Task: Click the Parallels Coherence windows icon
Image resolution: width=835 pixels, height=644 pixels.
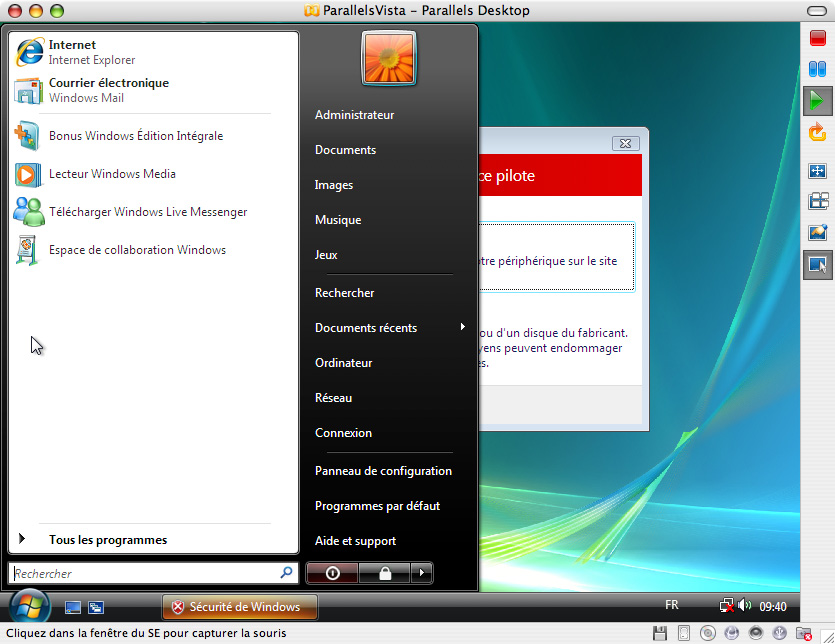Action: 818,201
